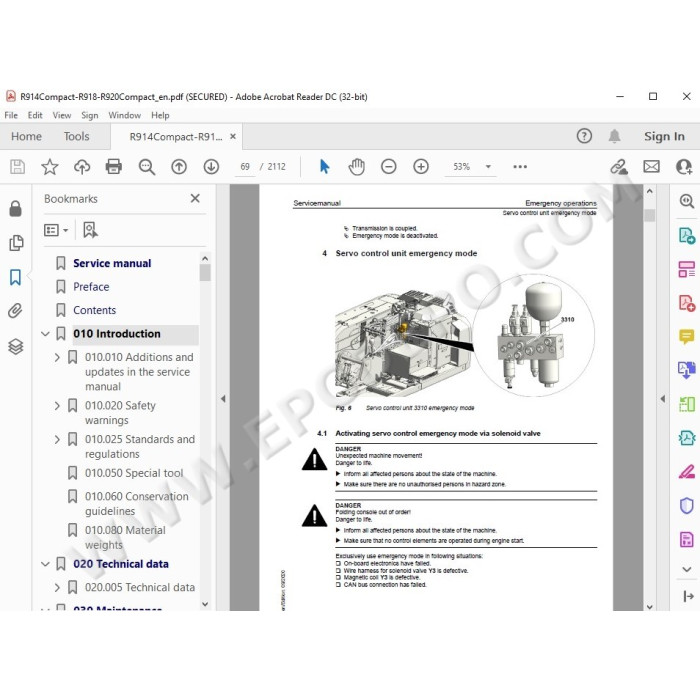This screenshot has width=700, height=700.
Task: Open the Attachments paperclip panel
Action: pyautogui.click(x=15, y=311)
